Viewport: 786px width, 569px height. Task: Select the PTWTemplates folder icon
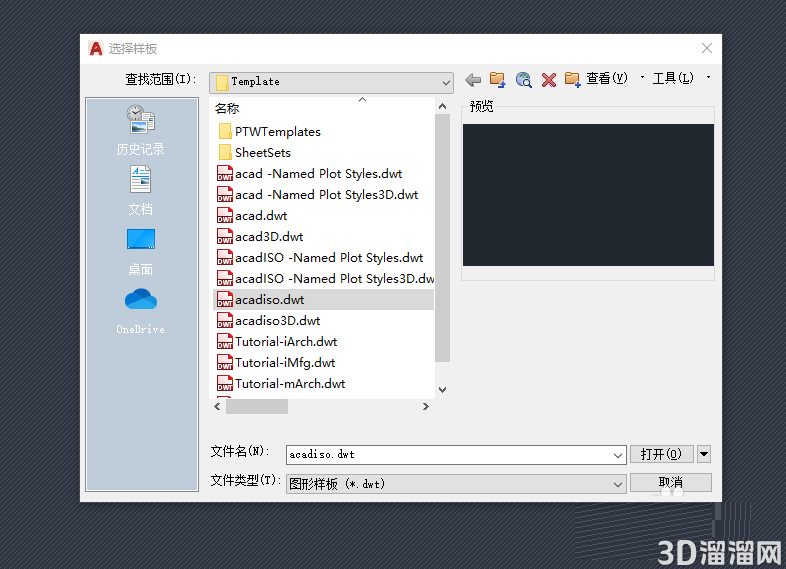[x=225, y=131]
